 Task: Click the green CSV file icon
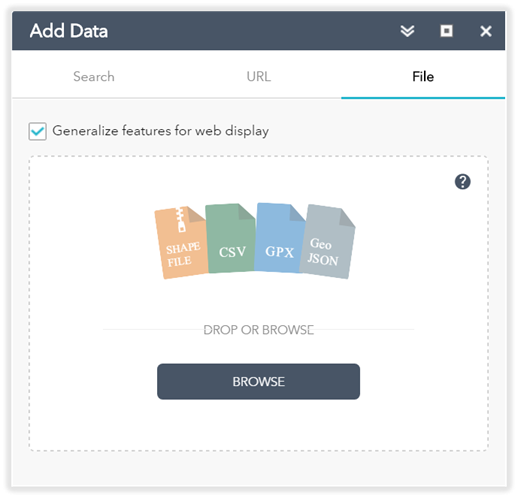point(231,238)
